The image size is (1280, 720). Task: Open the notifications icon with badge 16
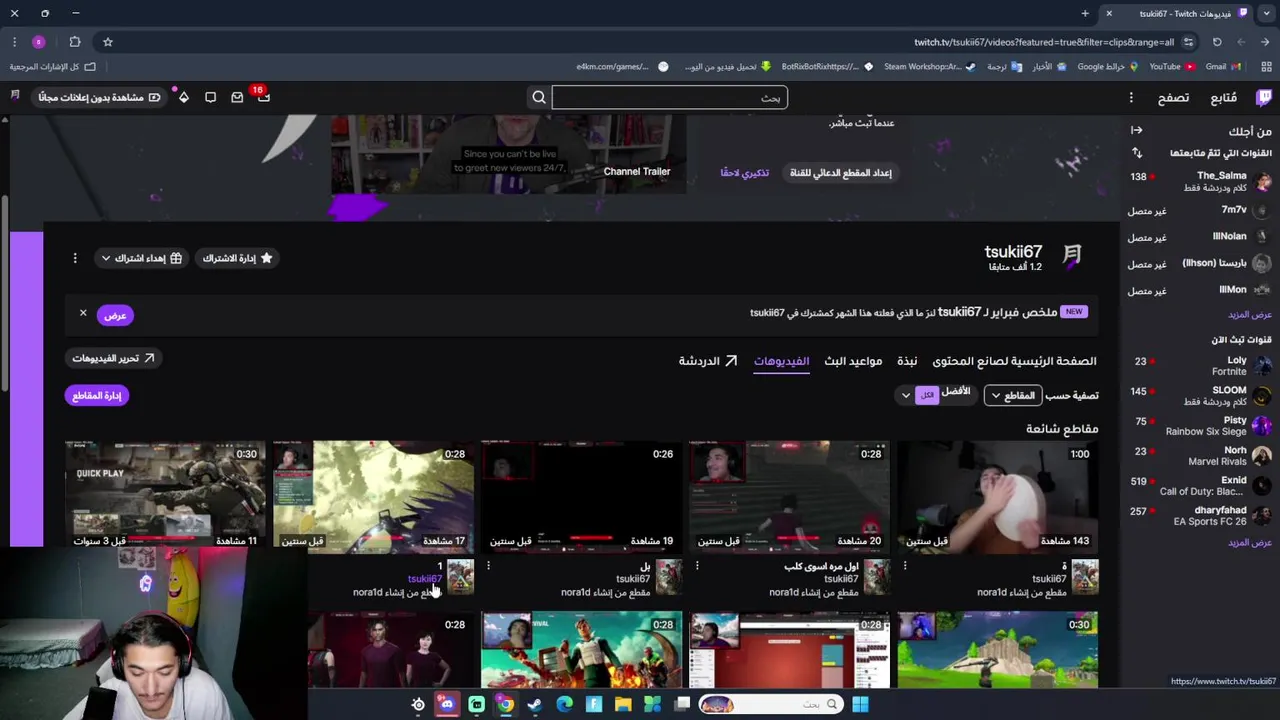click(x=263, y=97)
